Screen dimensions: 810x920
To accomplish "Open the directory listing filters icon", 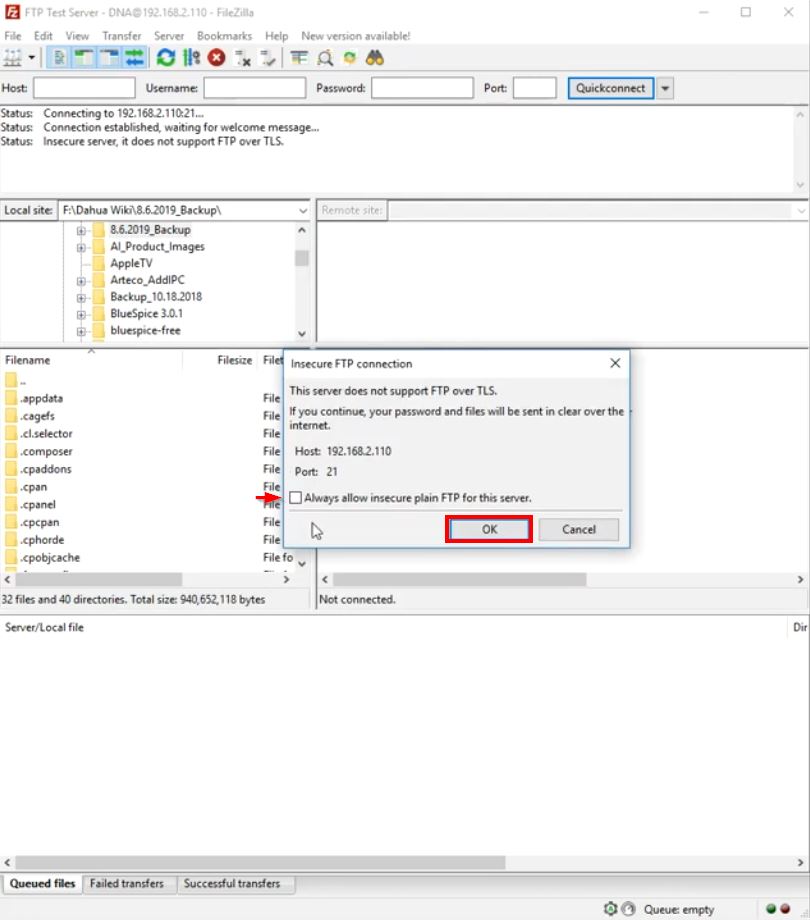I will [x=299, y=58].
